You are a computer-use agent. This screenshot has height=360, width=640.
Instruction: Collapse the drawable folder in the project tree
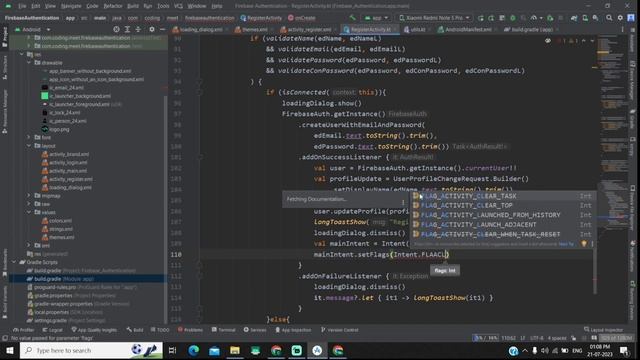pos(29,63)
